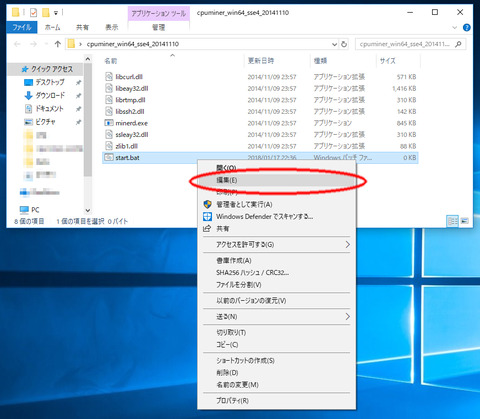Sort by the 種類 column header
This screenshot has width=480, height=419.
[320, 61]
